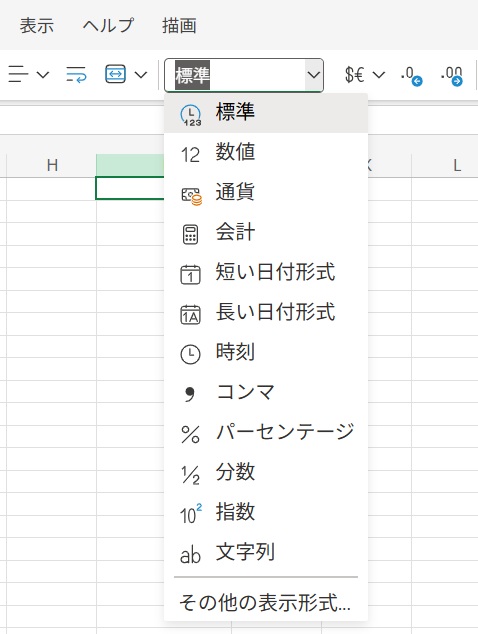Open the ヘルプ ribbon tab
The height and width of the screenshot is (634, 478).
pyautogui.click(x=108, y=25)
